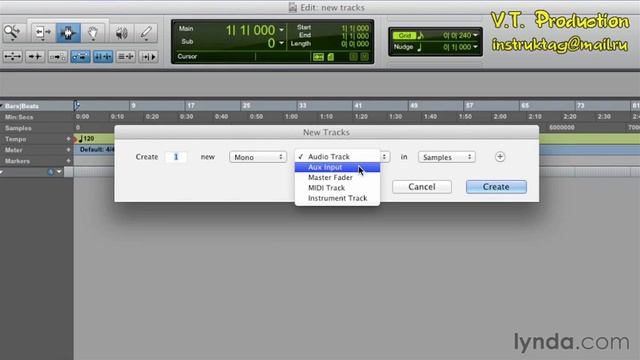Cancel the New Tracks dialog

(x=422, y=187)
